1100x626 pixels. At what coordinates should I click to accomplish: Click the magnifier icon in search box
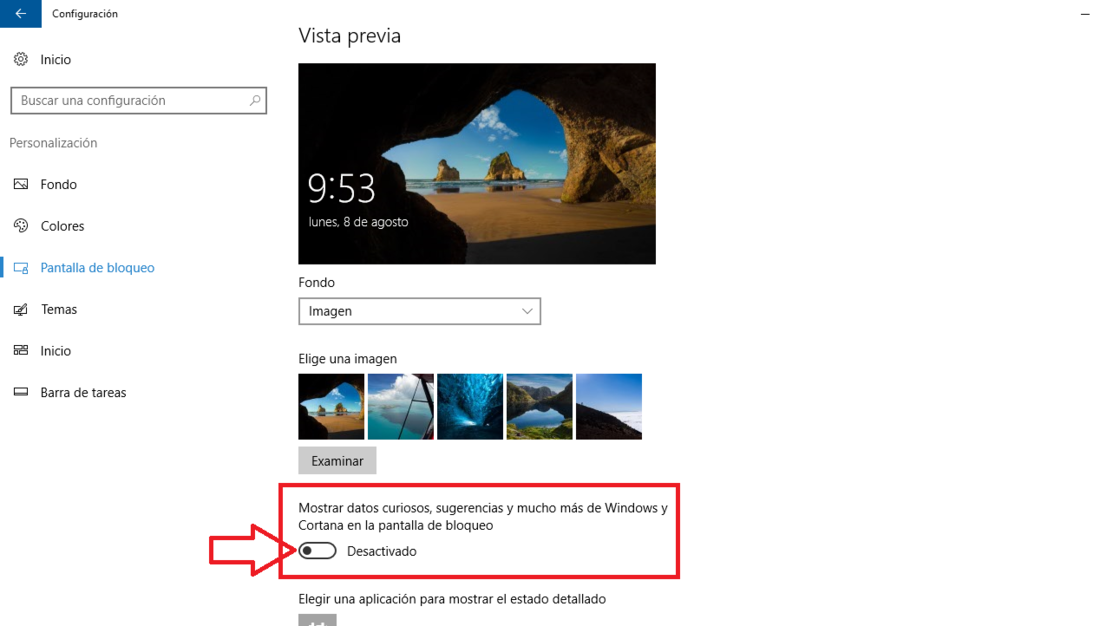point(255,100)
